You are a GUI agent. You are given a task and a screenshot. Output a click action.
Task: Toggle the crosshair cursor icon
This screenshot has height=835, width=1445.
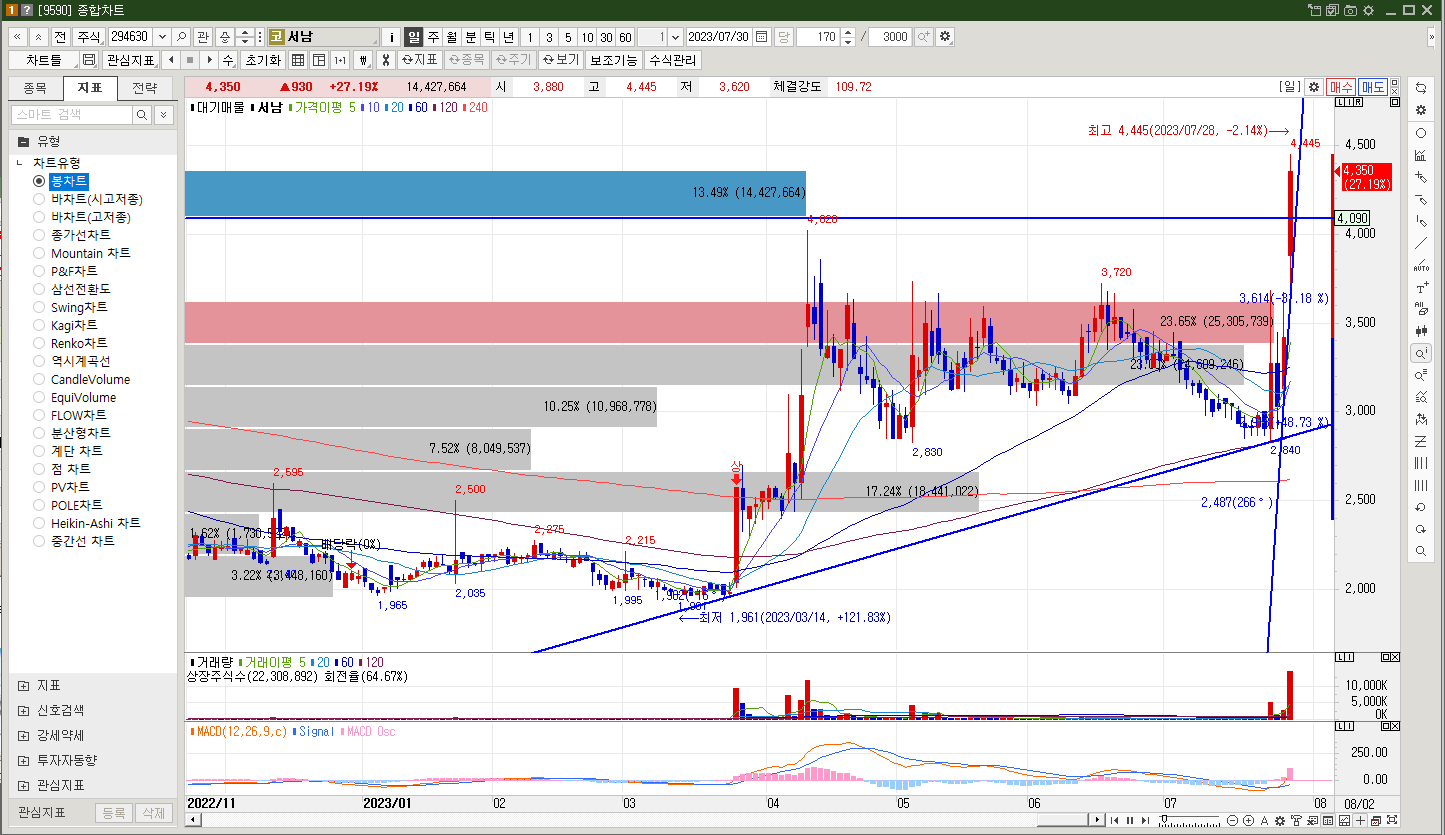click(1360, 821)
